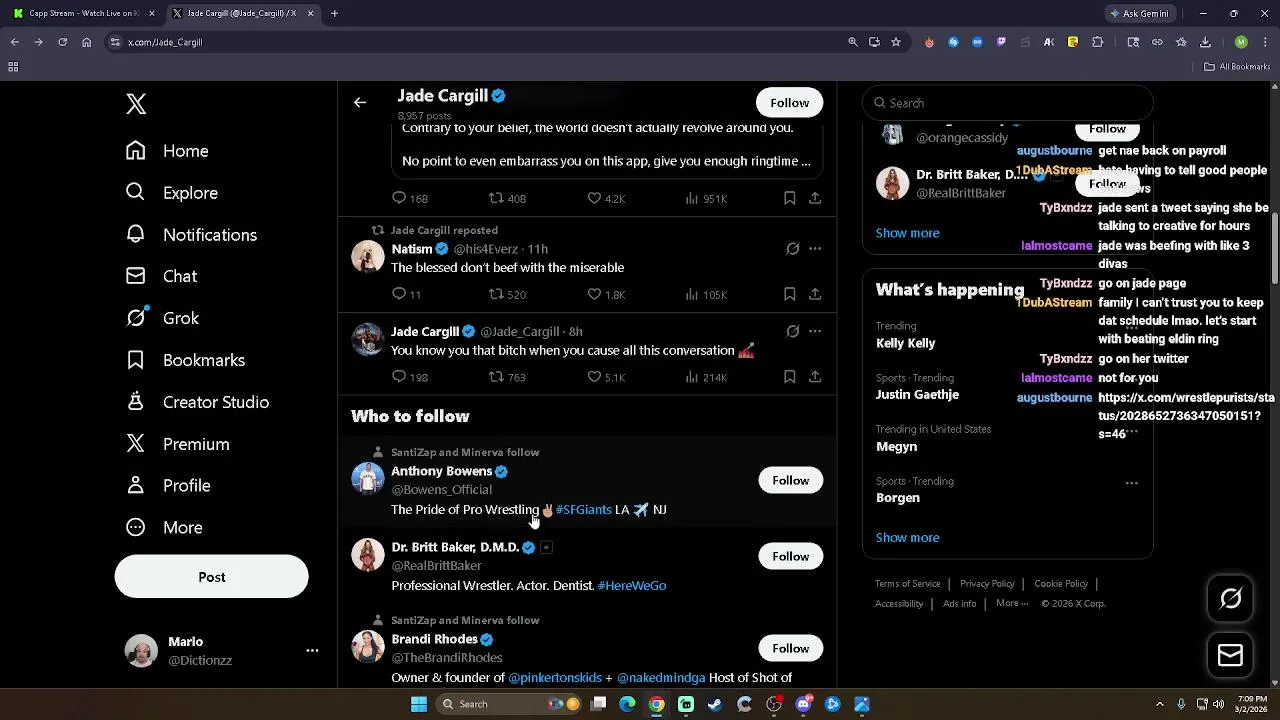Open #HereWeGo hashtag link

632,586
